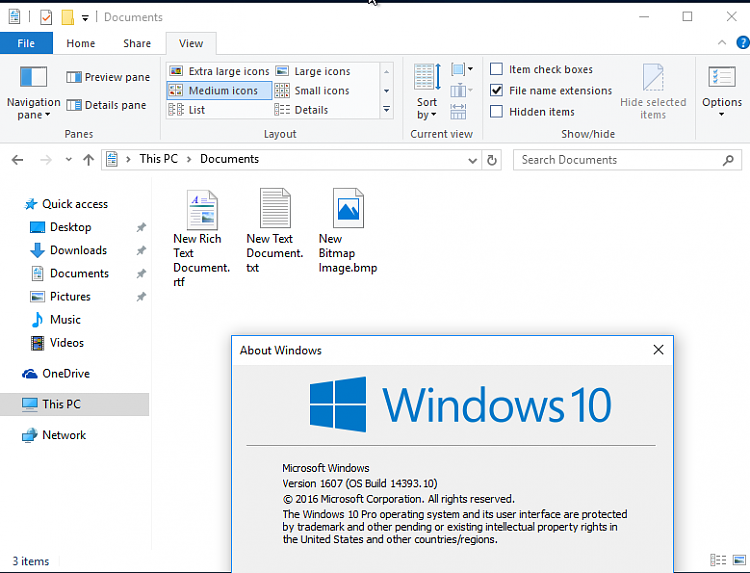Open the Sort by menu

click(x=427, y=91)
